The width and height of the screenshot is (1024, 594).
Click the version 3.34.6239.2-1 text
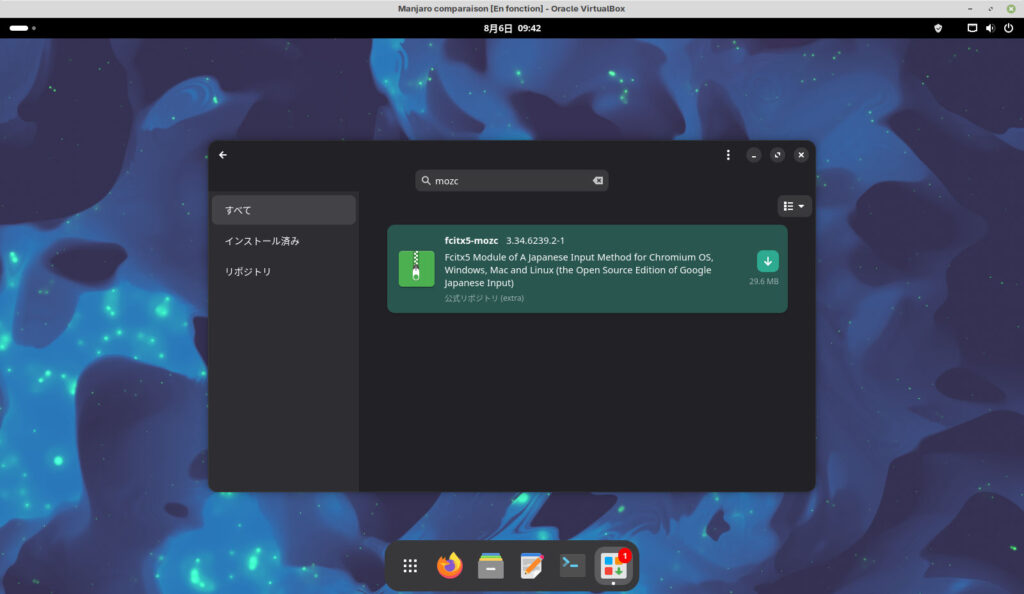pos(536,240)
